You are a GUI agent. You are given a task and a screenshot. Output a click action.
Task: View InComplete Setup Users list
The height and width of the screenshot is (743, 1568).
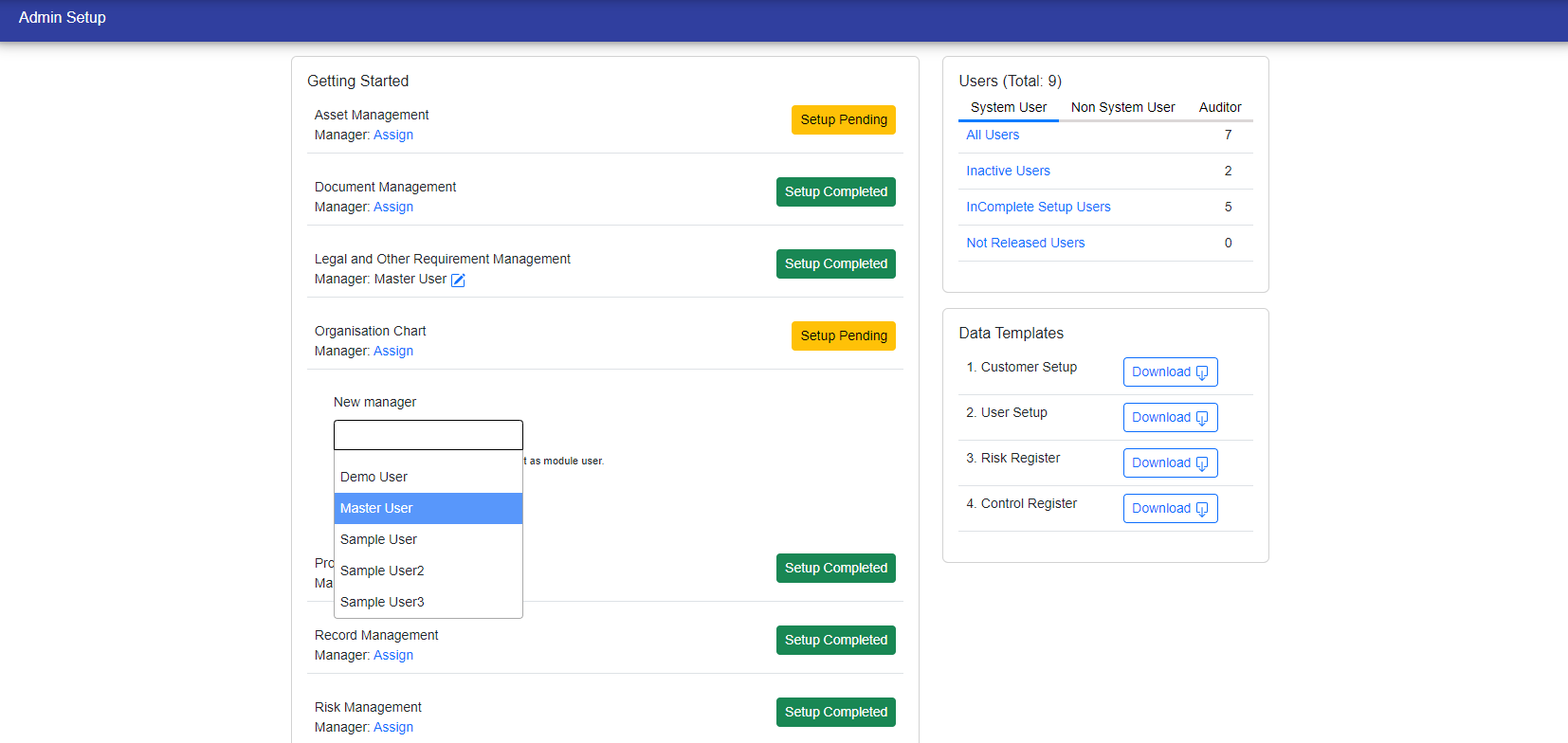[x=1038, y=207]
